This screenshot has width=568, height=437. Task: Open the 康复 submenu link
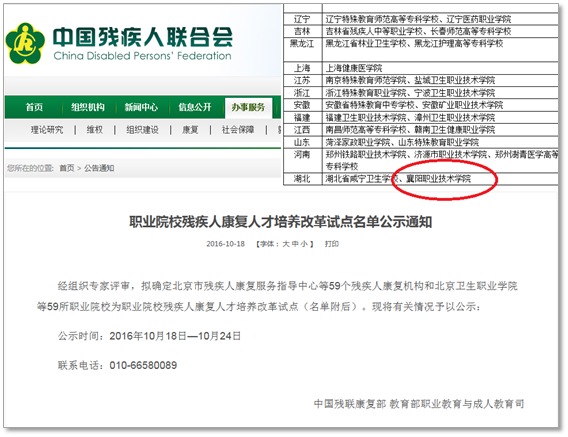pos(190,130)
